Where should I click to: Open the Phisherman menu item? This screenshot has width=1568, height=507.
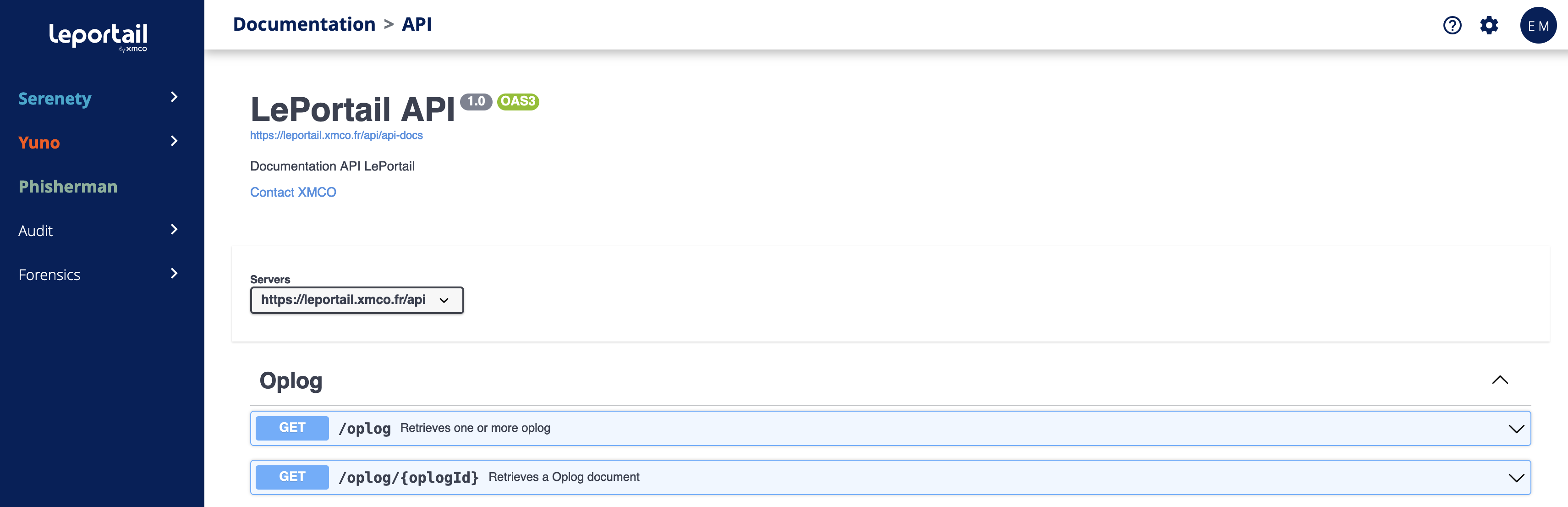pyautogui.click(x=68, y=186)
